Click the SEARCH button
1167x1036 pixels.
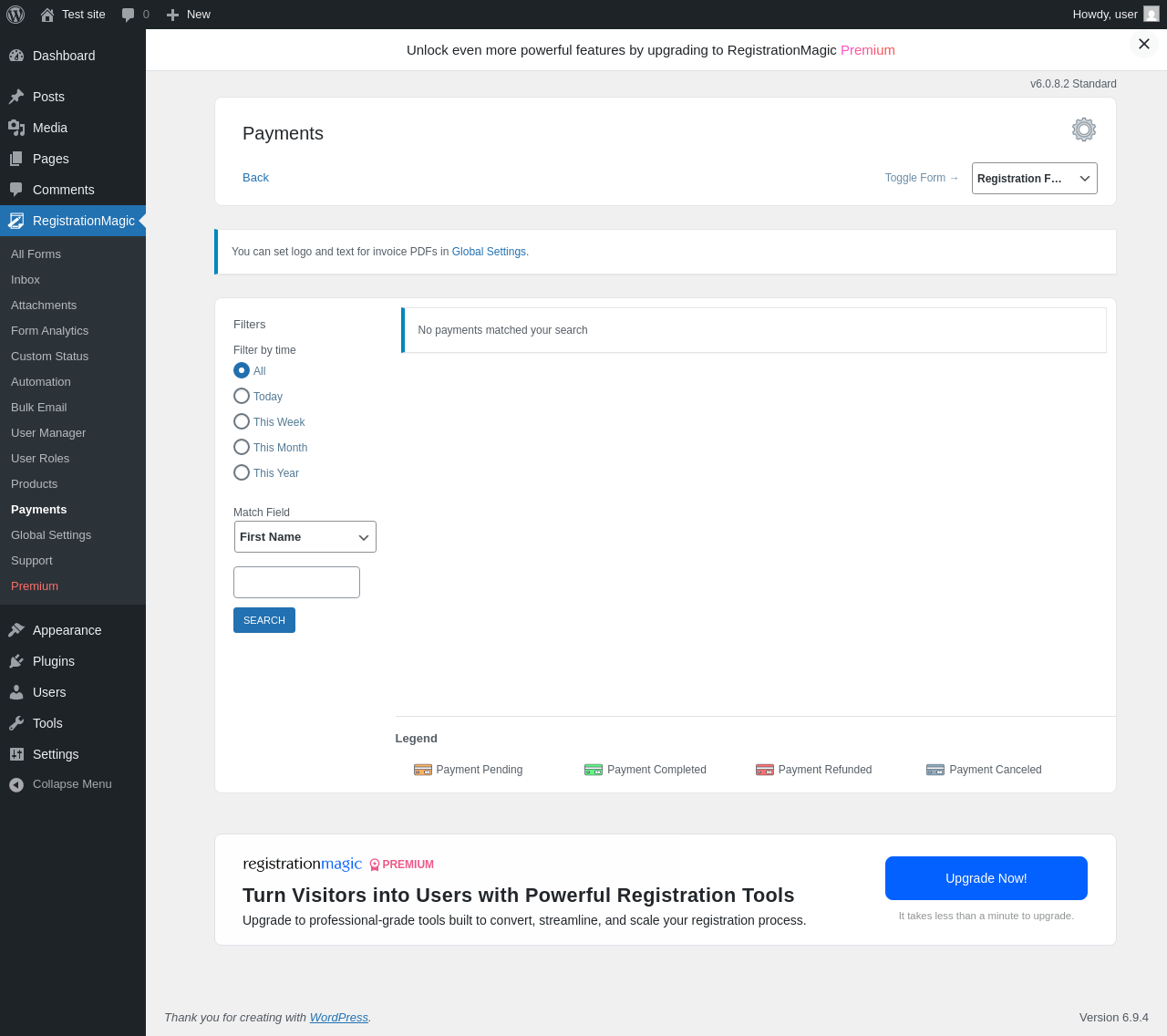[x=264, y=620]
